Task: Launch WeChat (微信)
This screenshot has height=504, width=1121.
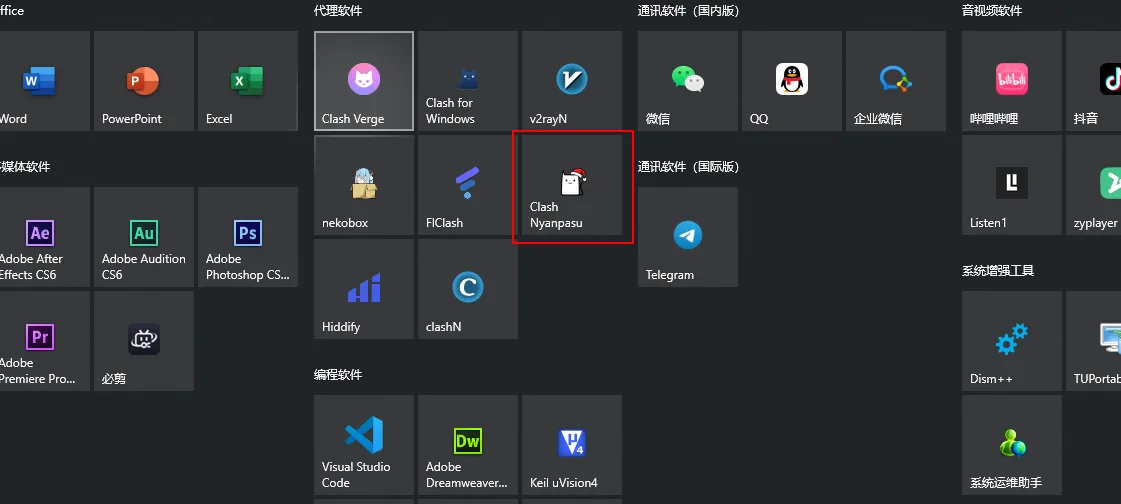Action: pos(688,81)
